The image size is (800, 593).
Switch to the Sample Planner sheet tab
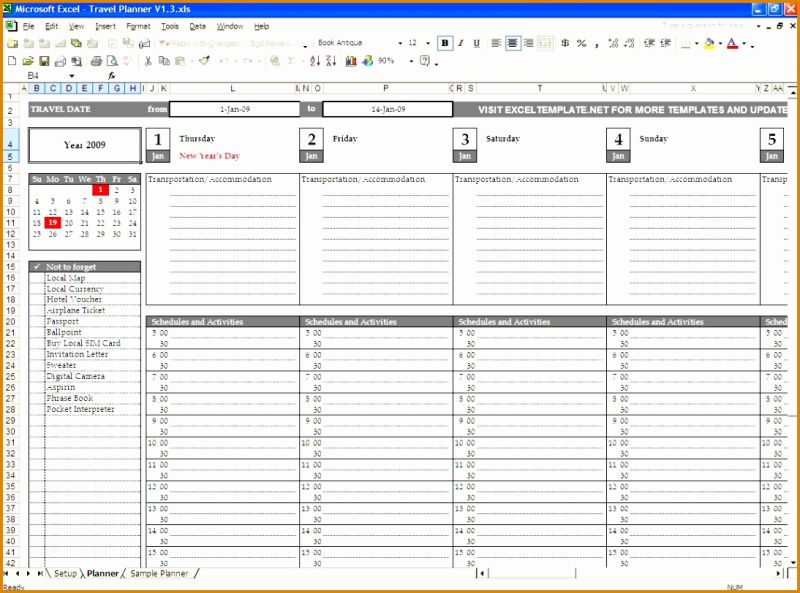tap(159, 574)
